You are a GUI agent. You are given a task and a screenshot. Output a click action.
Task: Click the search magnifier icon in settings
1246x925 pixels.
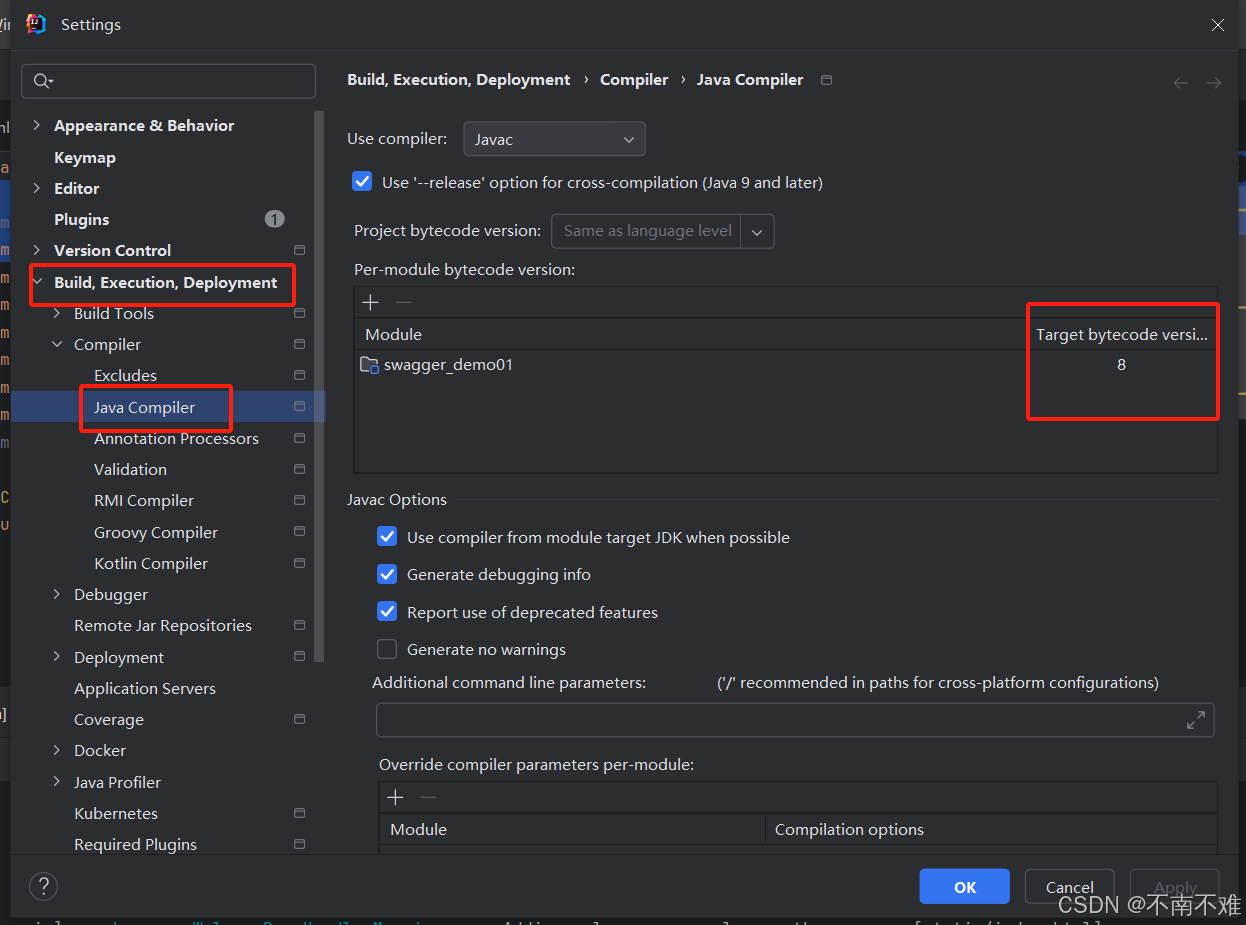click(41, 81)
